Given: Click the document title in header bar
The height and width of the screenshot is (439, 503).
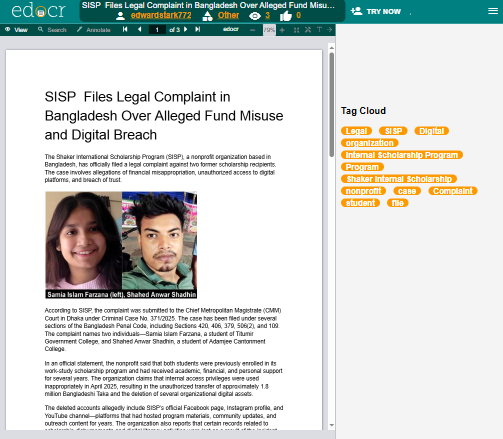Looking at the screenshot, I should (208, 5).
